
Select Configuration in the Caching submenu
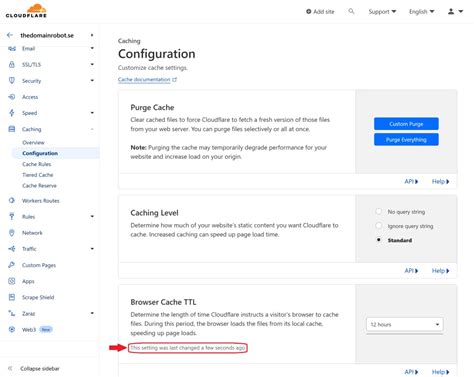40,153
